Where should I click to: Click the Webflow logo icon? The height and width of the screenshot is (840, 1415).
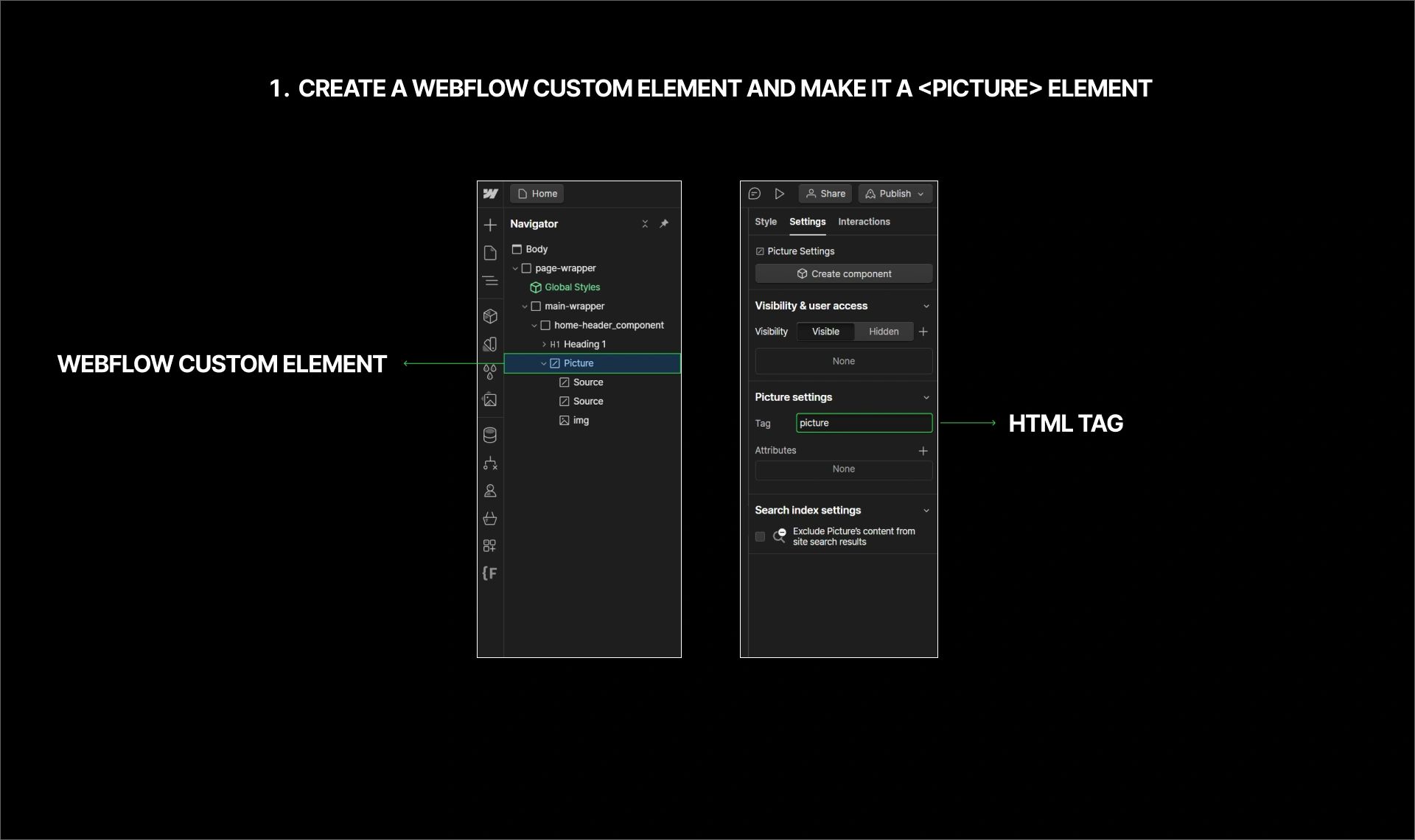click(490, 194)
